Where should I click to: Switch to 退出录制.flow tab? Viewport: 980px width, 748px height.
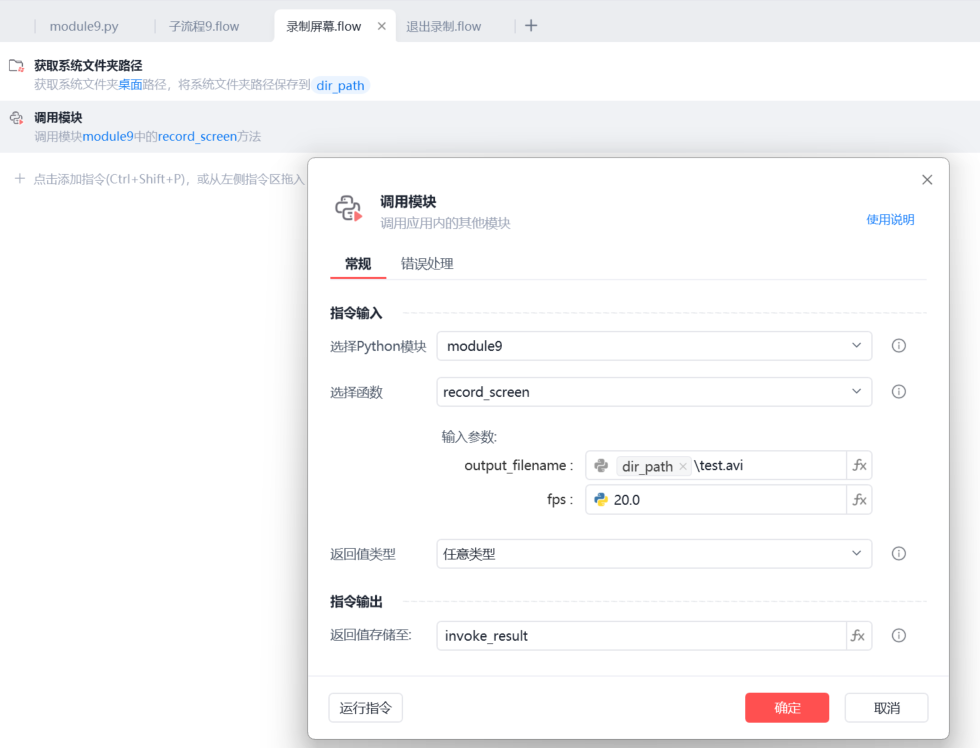point(443,26)
